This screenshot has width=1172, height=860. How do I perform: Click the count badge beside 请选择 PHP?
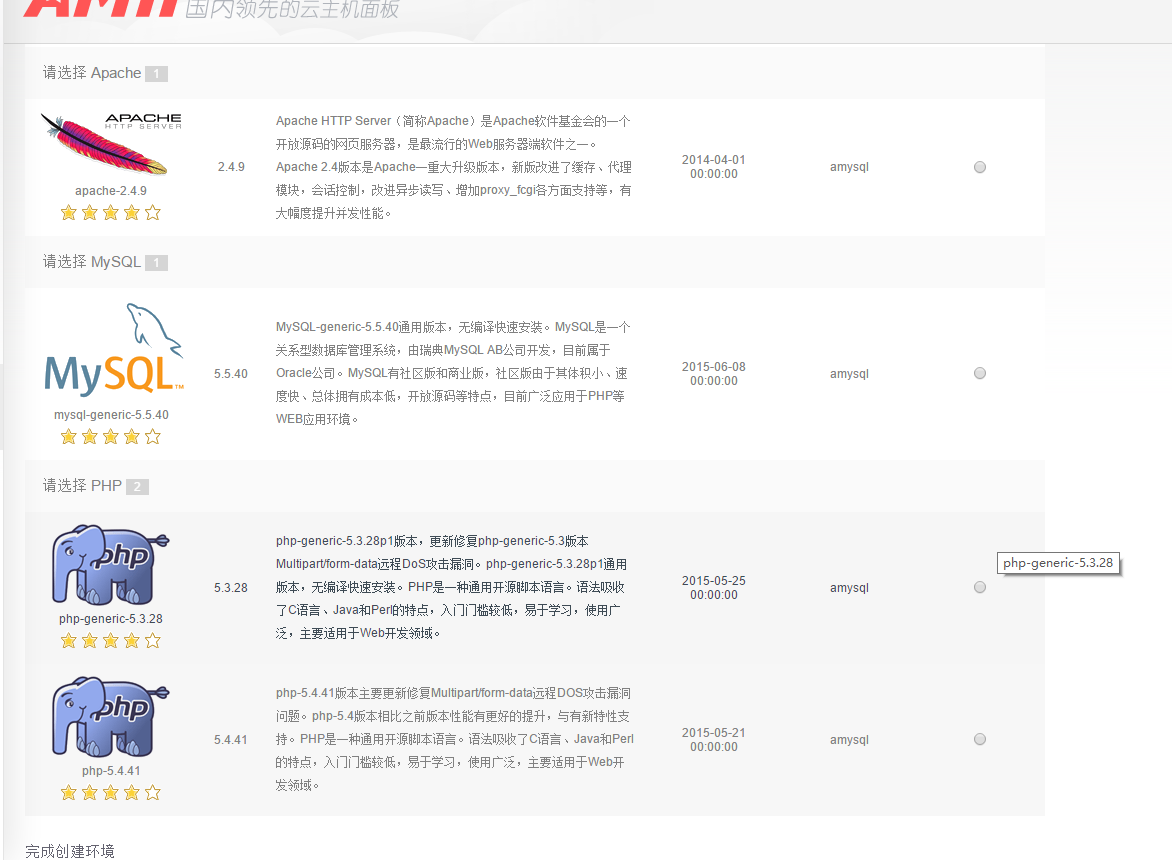point(137,487)
